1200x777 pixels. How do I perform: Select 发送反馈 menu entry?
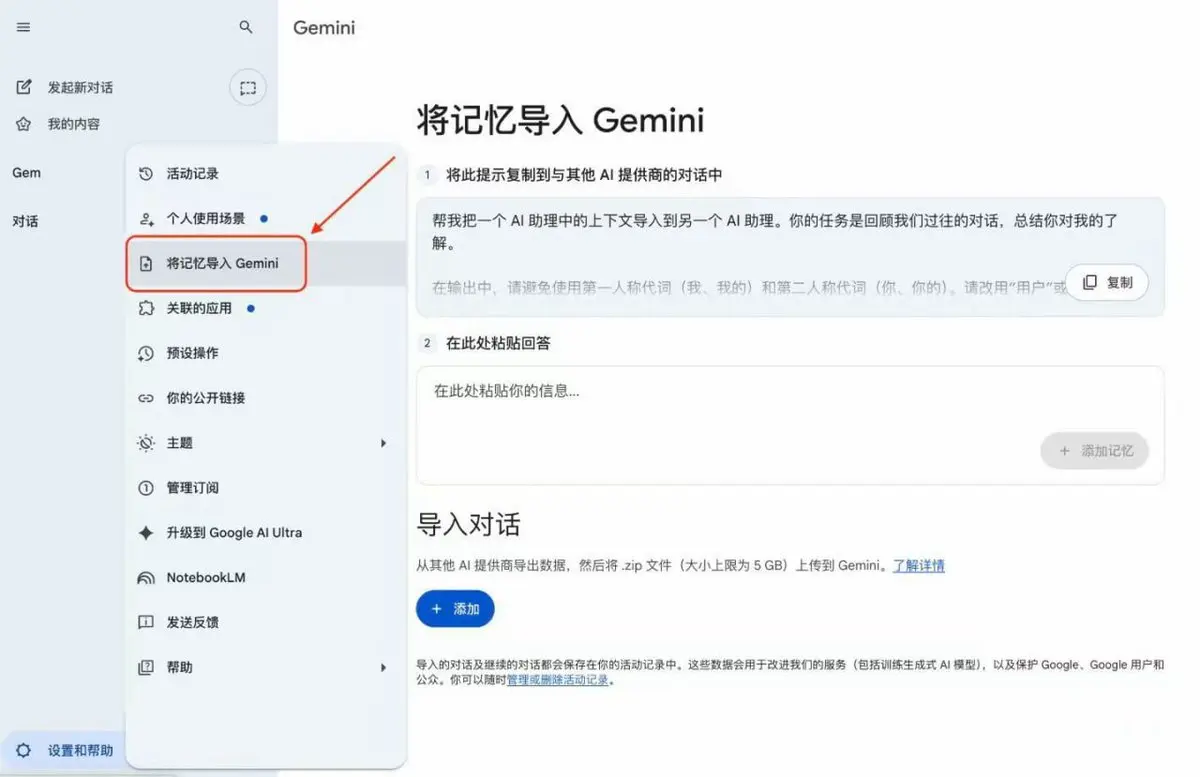coord(265,622)
